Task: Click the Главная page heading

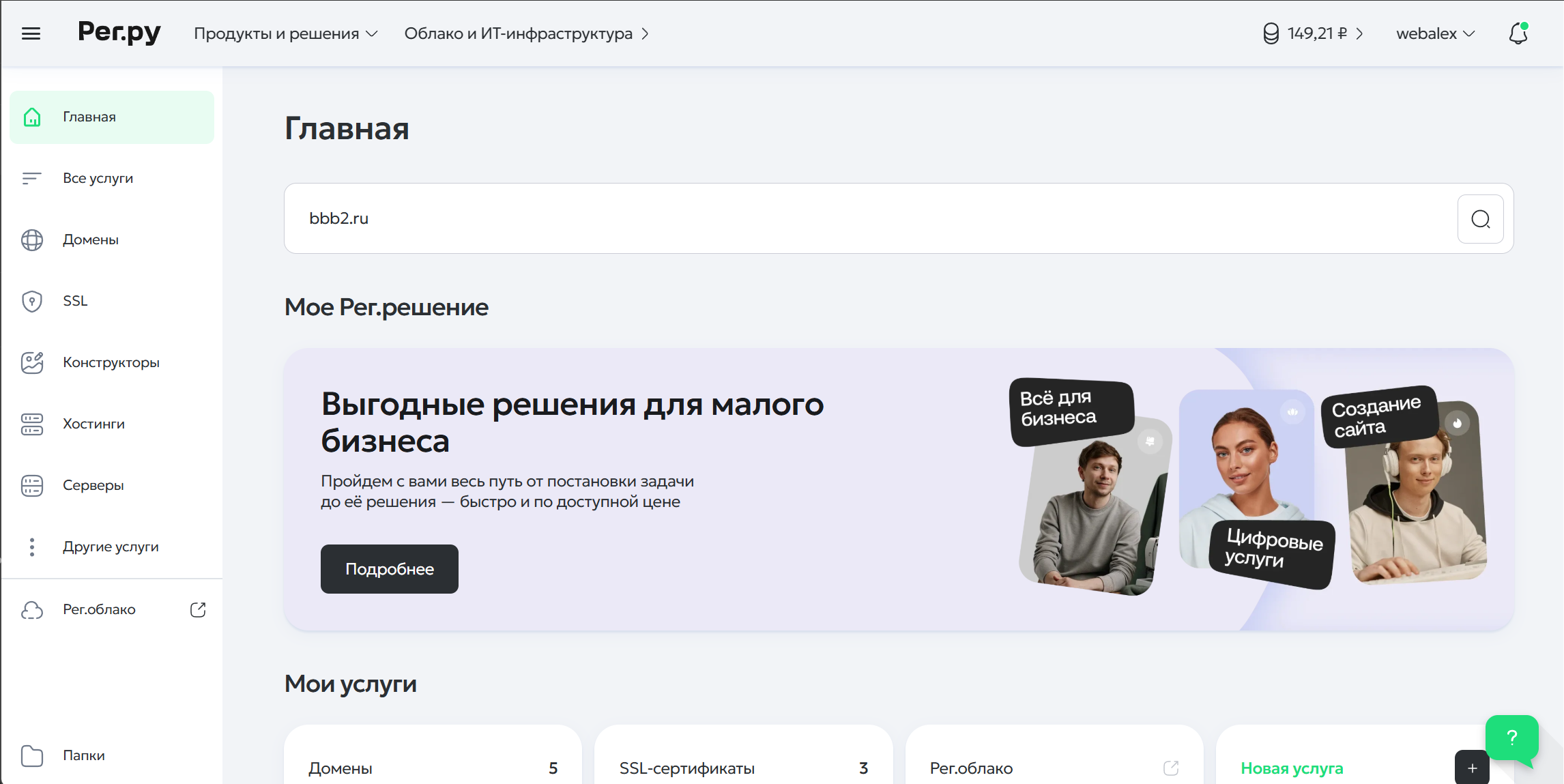Action: (x=347, y=128)
